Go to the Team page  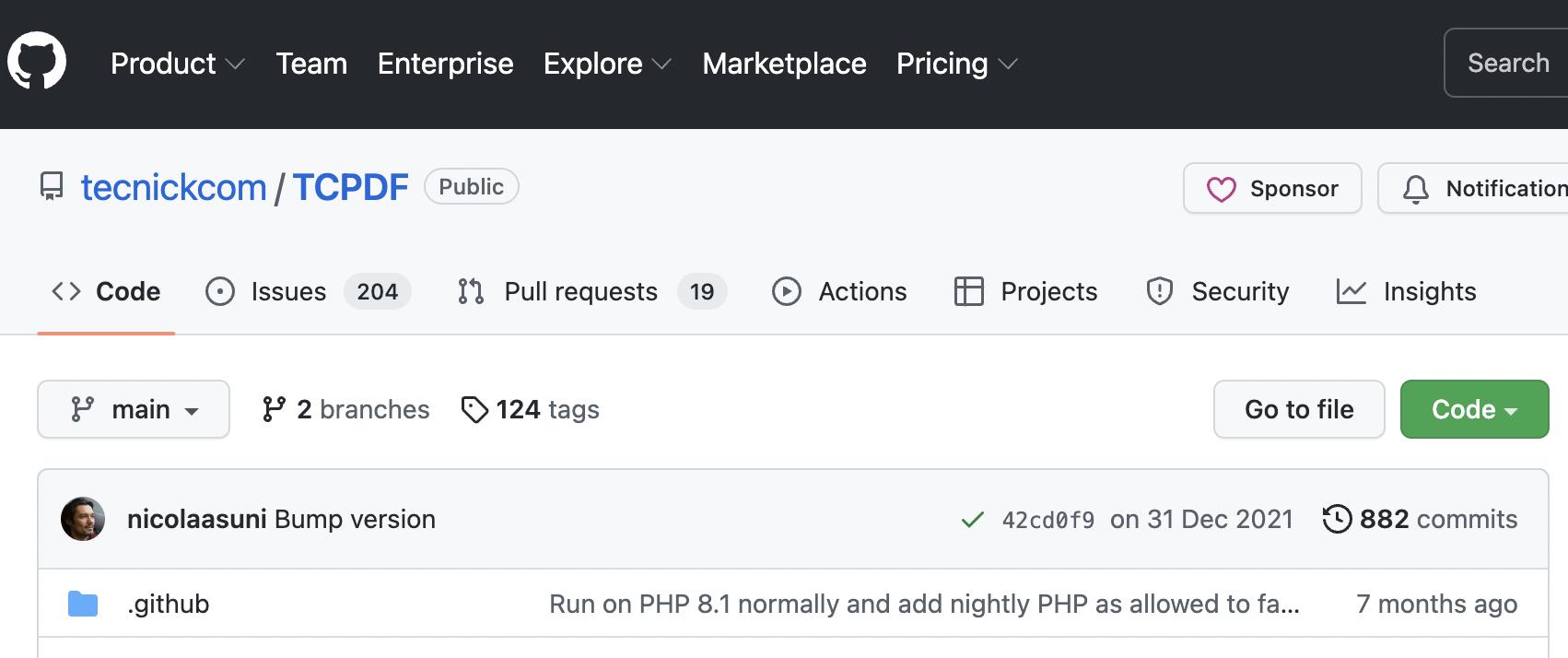[311, 64]
